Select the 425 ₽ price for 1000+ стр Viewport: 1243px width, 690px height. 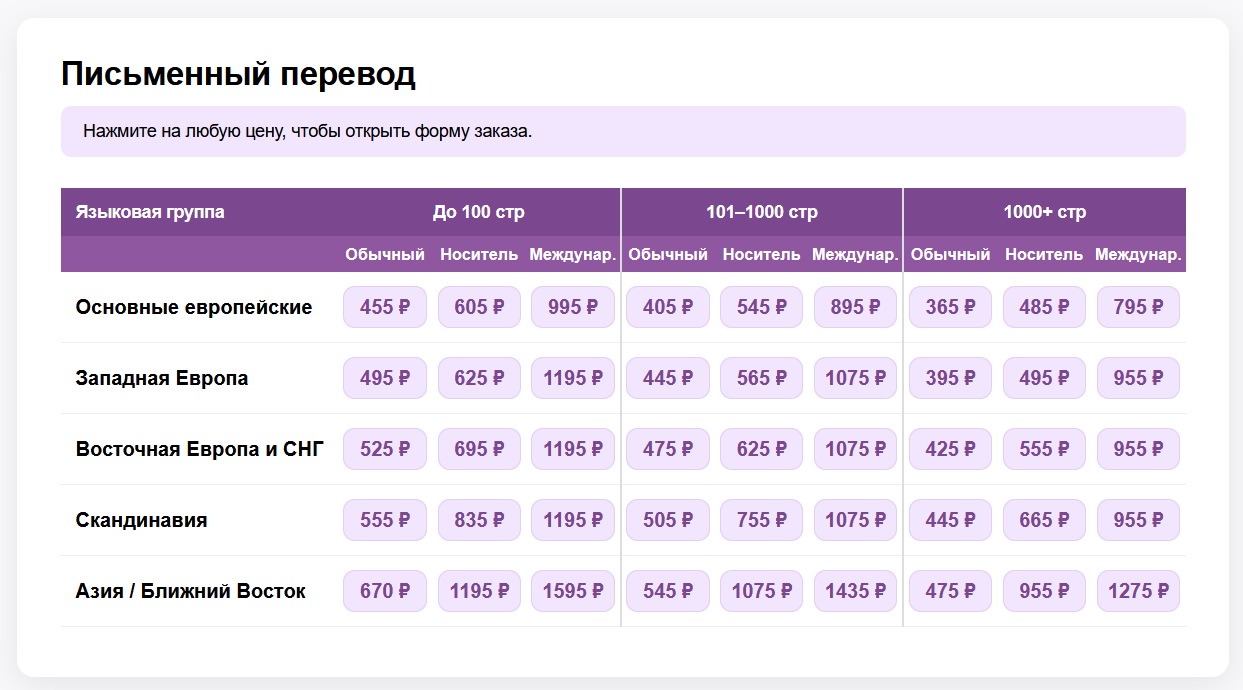tap(950, 449)
